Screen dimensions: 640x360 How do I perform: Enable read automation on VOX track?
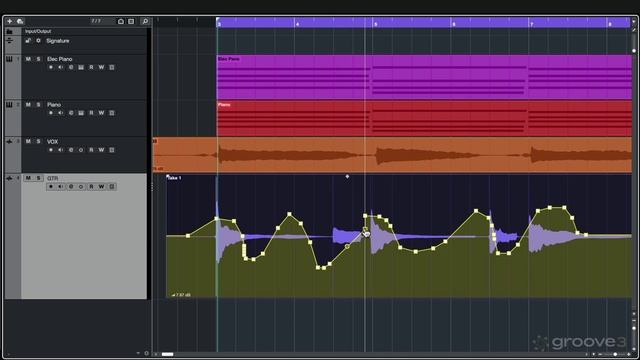[91, 150]
